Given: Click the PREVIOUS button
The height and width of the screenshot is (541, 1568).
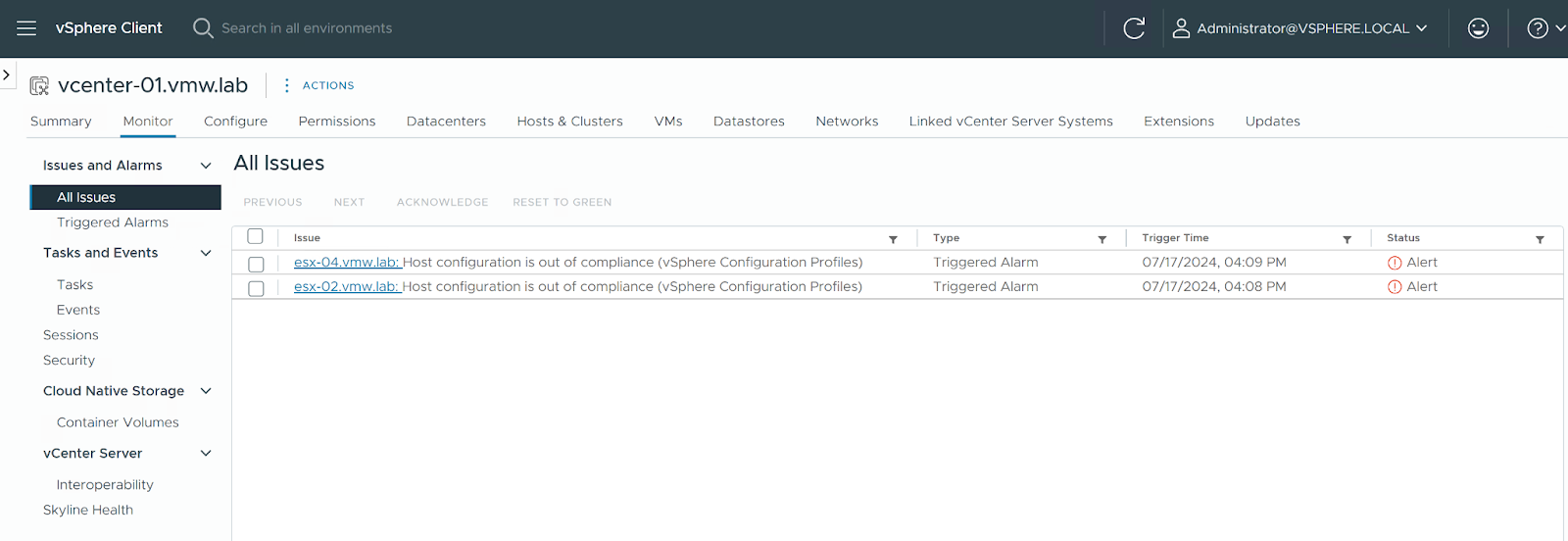Looking at the screenshot, I should tap(272, 202).
